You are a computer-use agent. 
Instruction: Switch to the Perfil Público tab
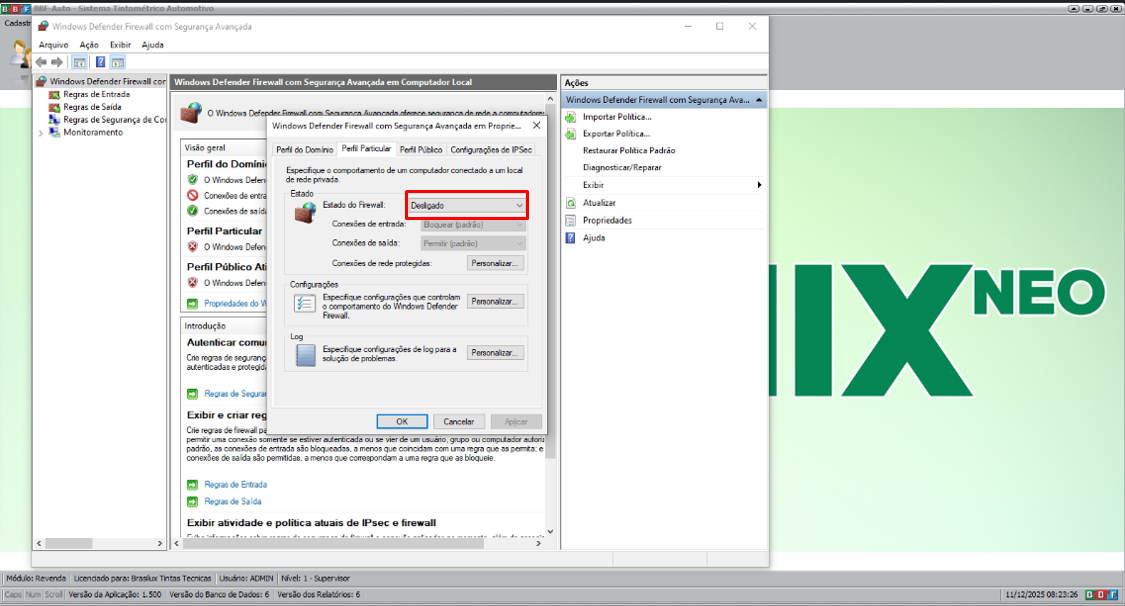tap(420, 149)
